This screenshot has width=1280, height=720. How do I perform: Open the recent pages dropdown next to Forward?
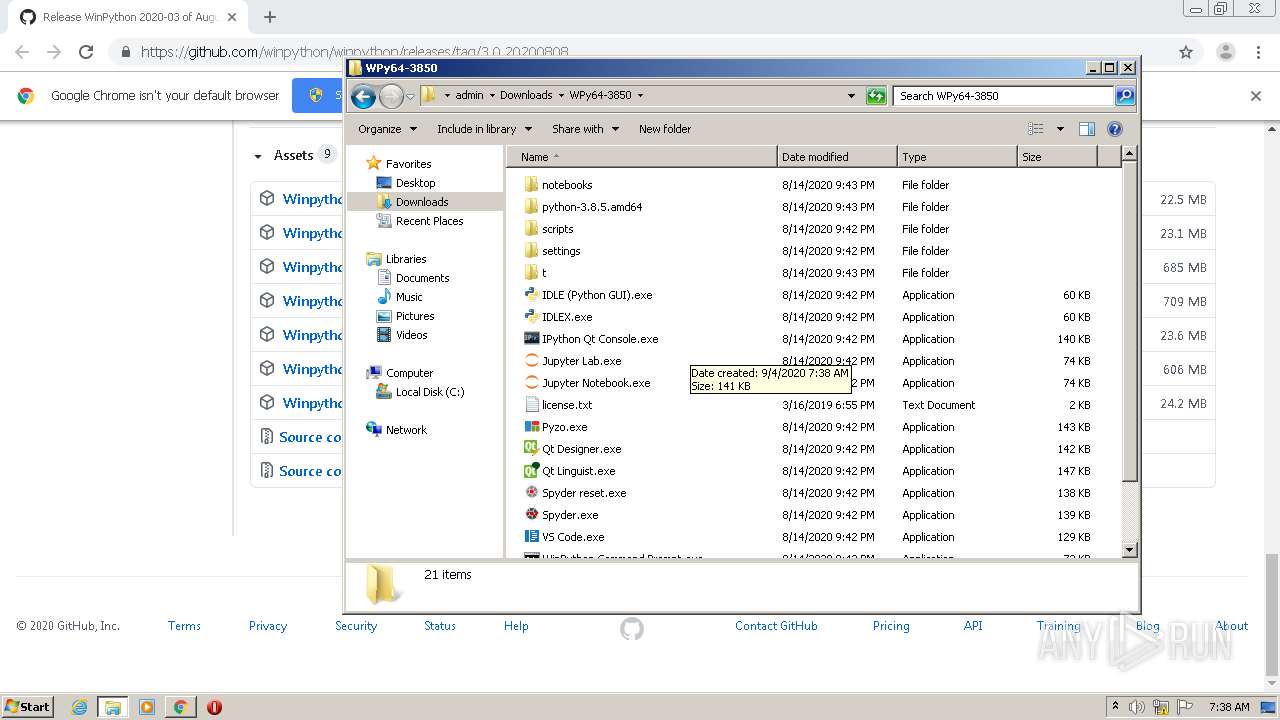pyautogui.click(x=410, y=97)
